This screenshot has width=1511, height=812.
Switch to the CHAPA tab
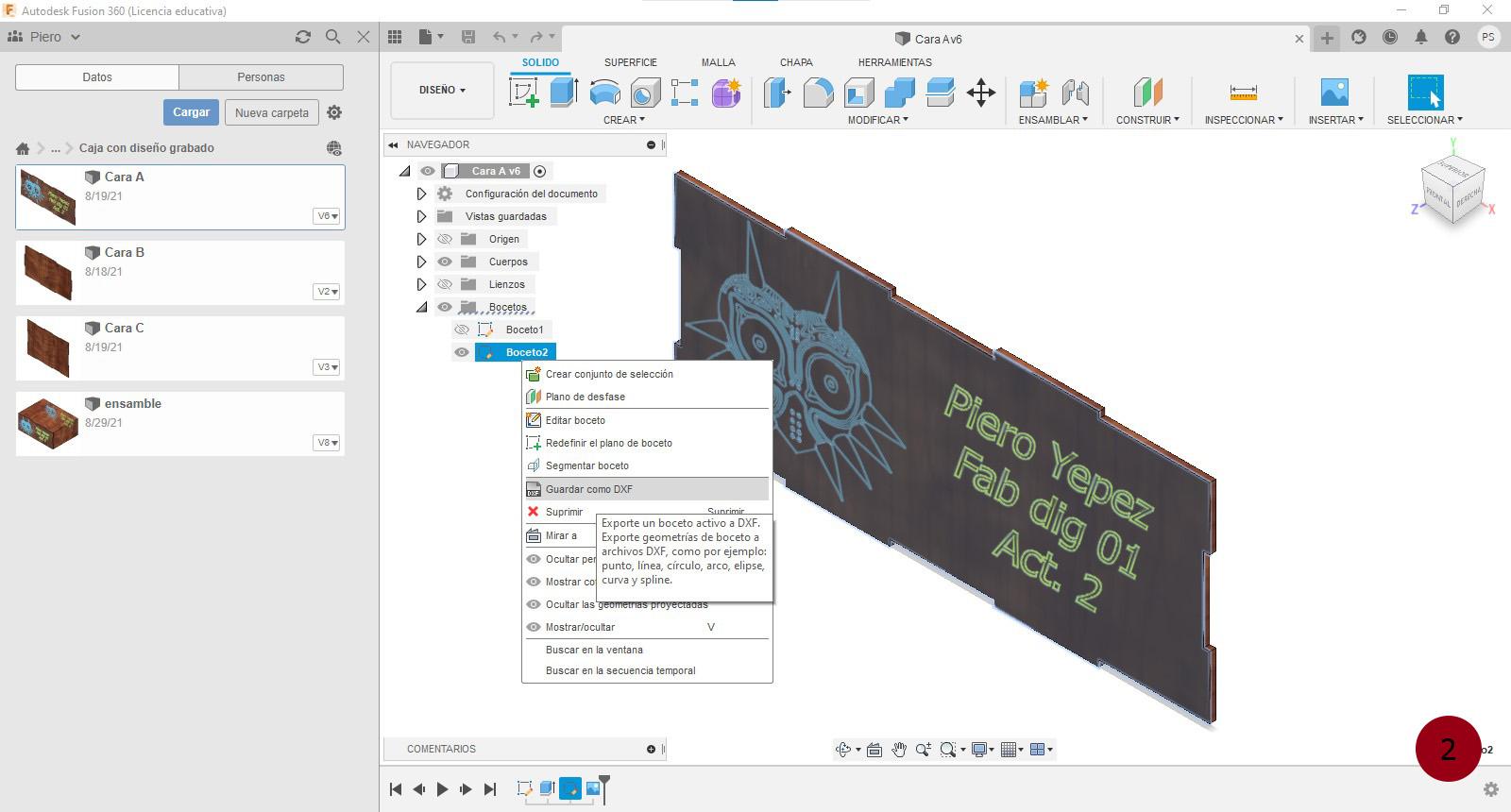(796, 62)
